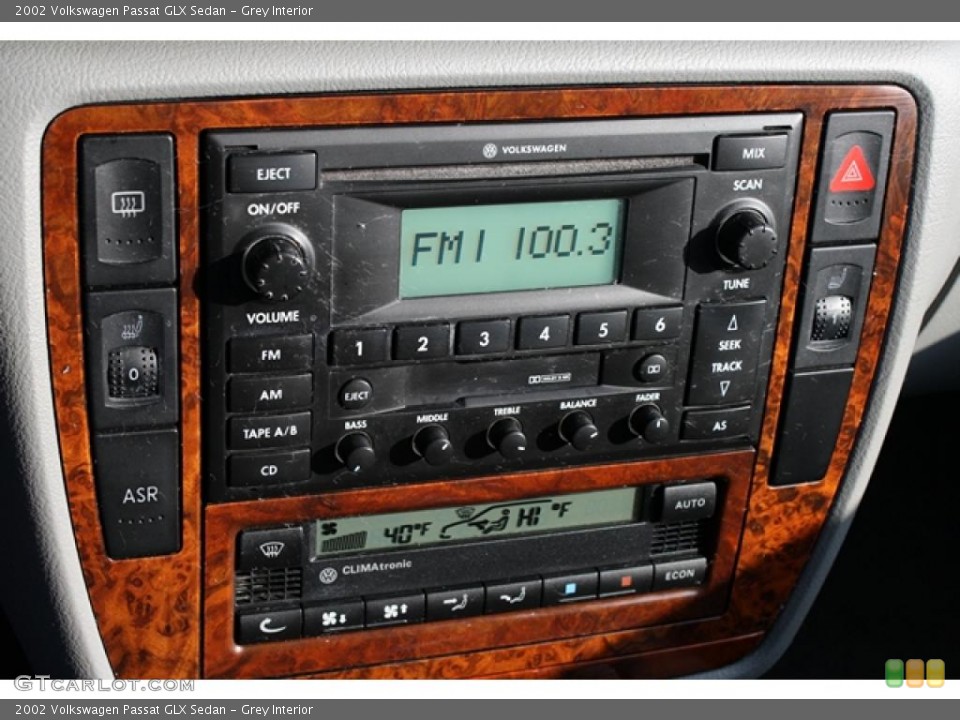This screenshot has width=960, height=720.
Task: Tap the FADER knob
Action: [x=649, y=422]
